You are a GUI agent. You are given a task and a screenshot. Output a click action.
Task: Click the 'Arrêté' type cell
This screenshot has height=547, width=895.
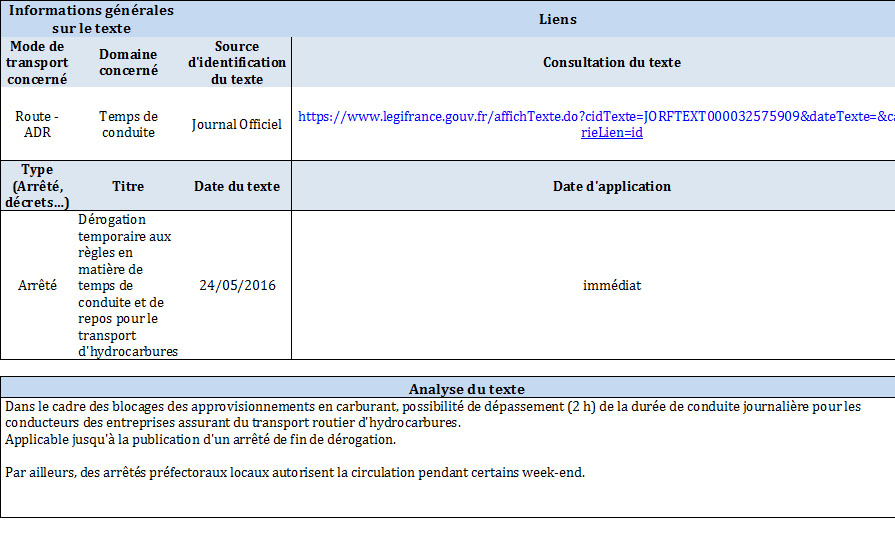[38, 285]
